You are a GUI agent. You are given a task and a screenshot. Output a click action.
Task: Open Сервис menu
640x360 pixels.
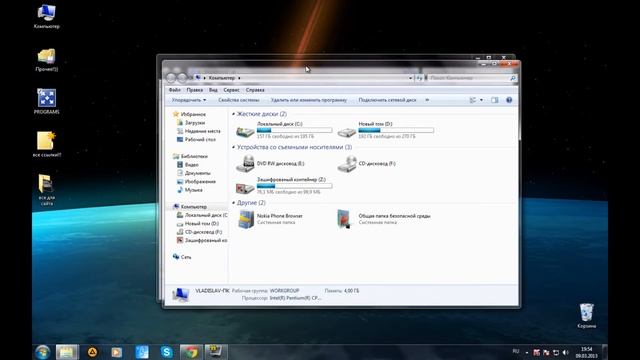click(231, 90)
